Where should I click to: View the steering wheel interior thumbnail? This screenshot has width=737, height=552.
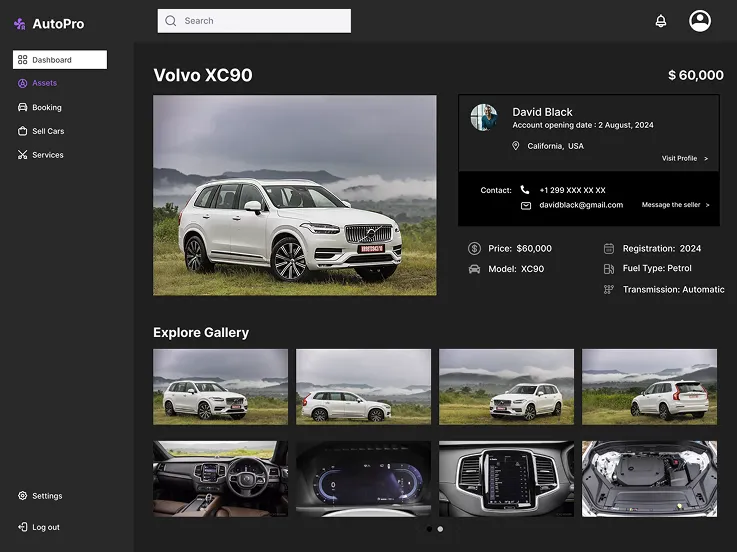click(220, 479)
